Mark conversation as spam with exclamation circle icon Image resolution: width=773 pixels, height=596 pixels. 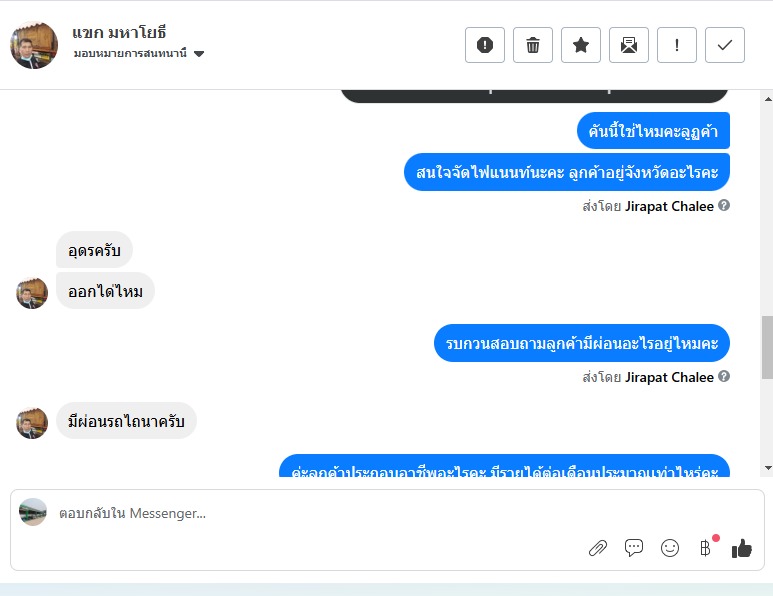485,45
